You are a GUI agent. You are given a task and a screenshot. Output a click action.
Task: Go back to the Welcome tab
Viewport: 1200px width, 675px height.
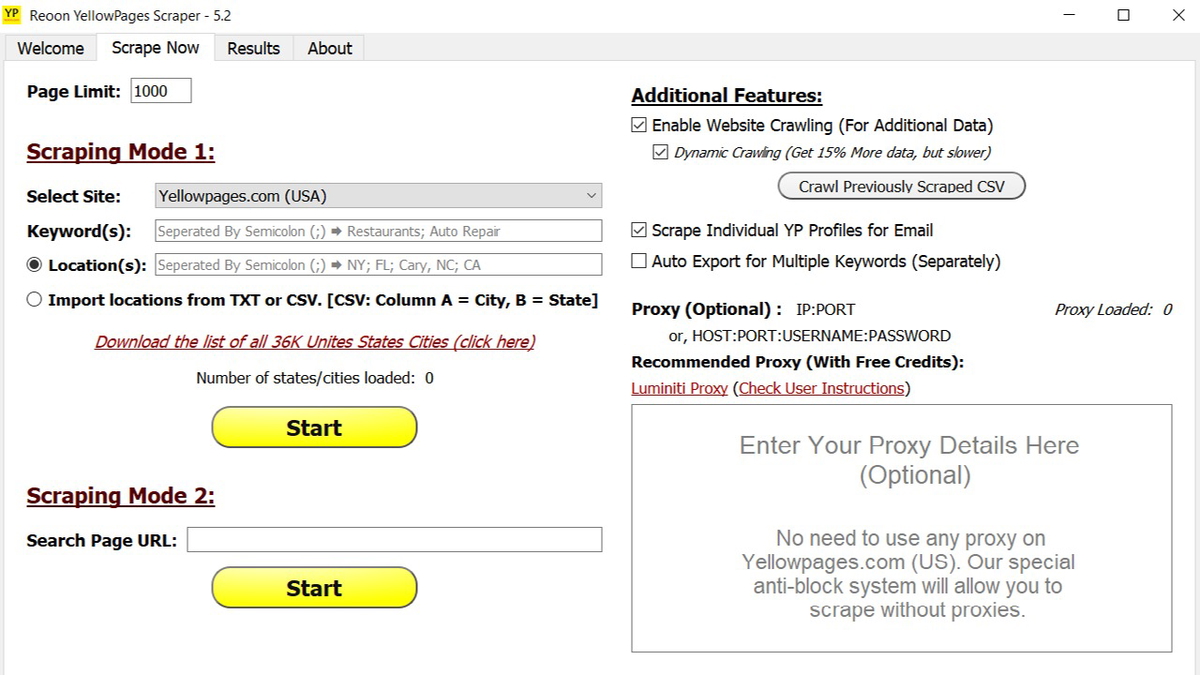50,47
